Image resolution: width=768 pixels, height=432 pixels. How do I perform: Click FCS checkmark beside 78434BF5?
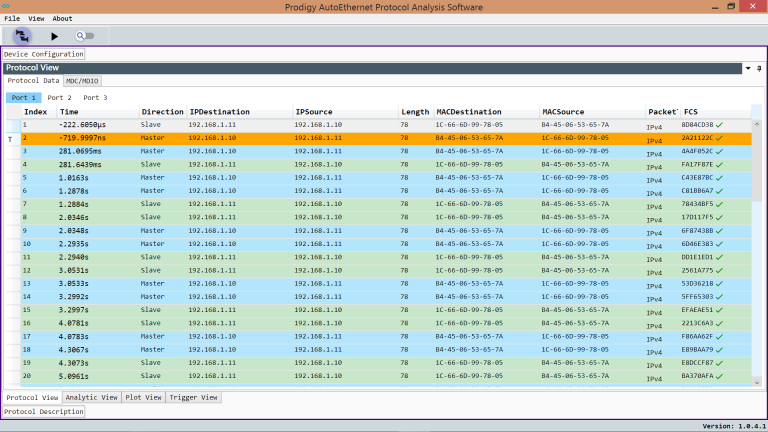tap(720, 205)
